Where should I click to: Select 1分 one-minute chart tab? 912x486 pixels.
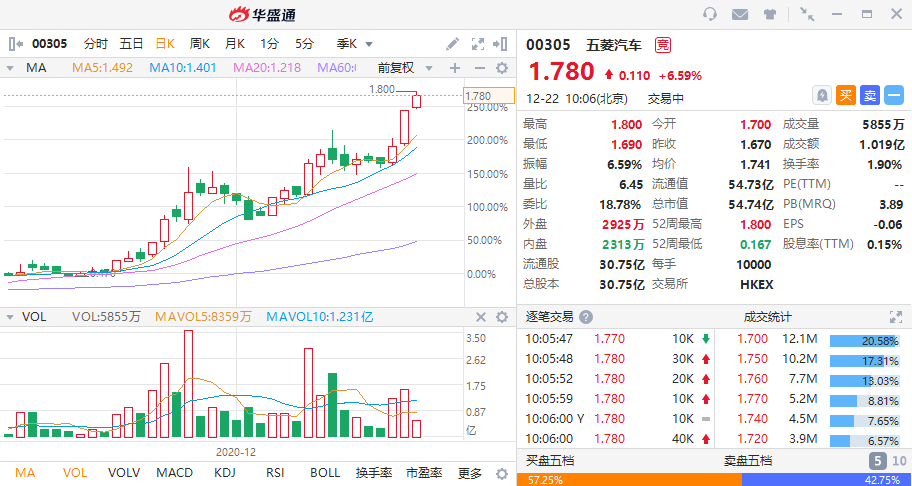tap(269, 44)
